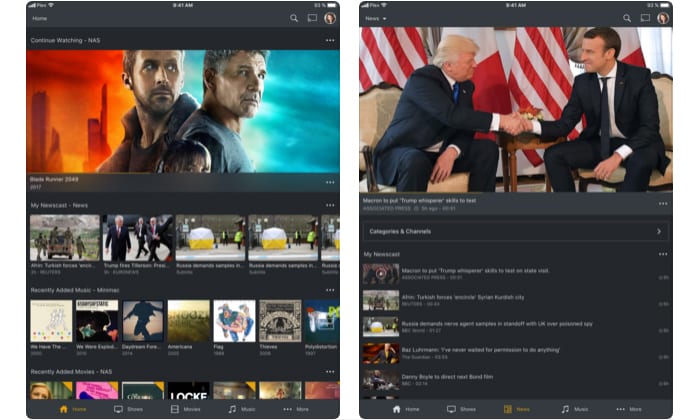Select Home tab on the right screen's bottom bar
The image size is (700, 420).
tap(406, 409)
